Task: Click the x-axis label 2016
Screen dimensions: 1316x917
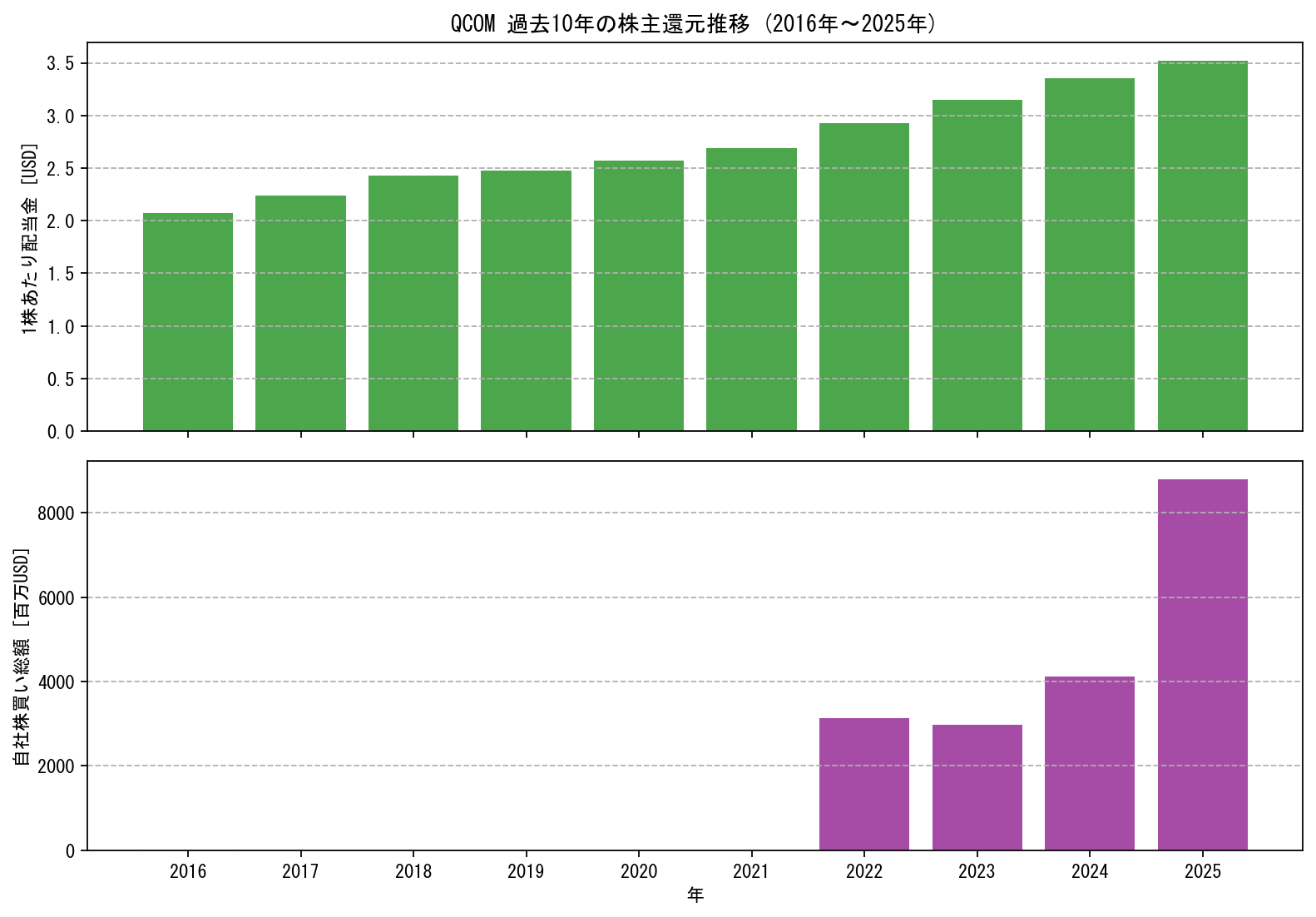Action: point(188,871)
